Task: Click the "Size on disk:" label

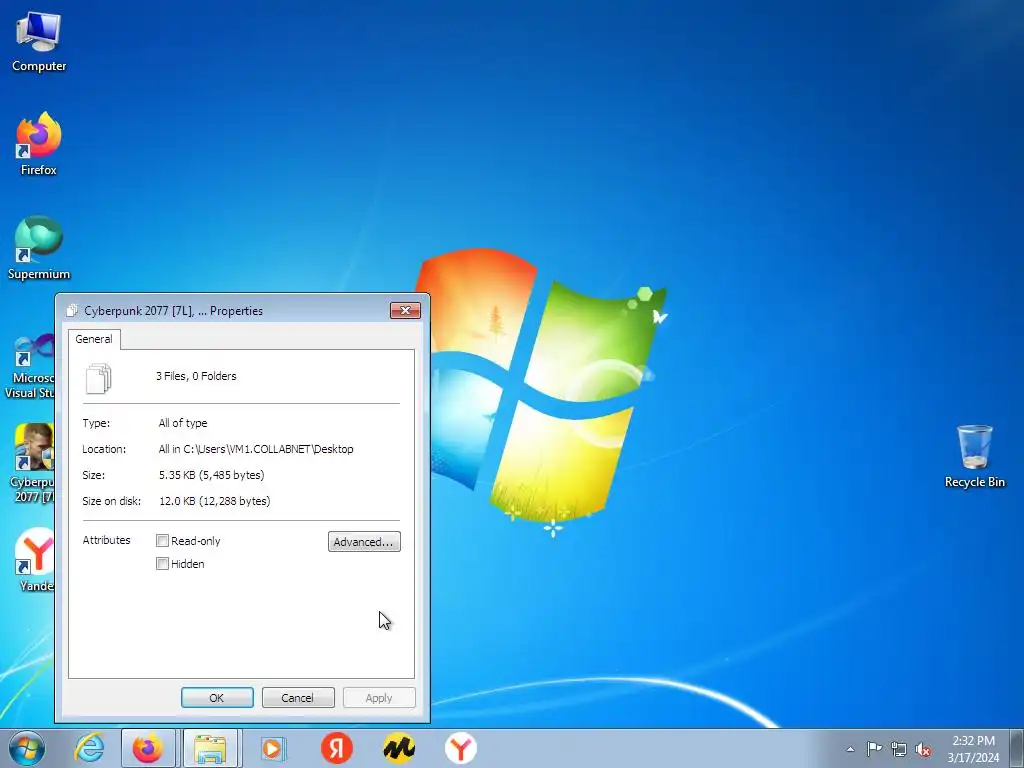Action: coord(112,502)
